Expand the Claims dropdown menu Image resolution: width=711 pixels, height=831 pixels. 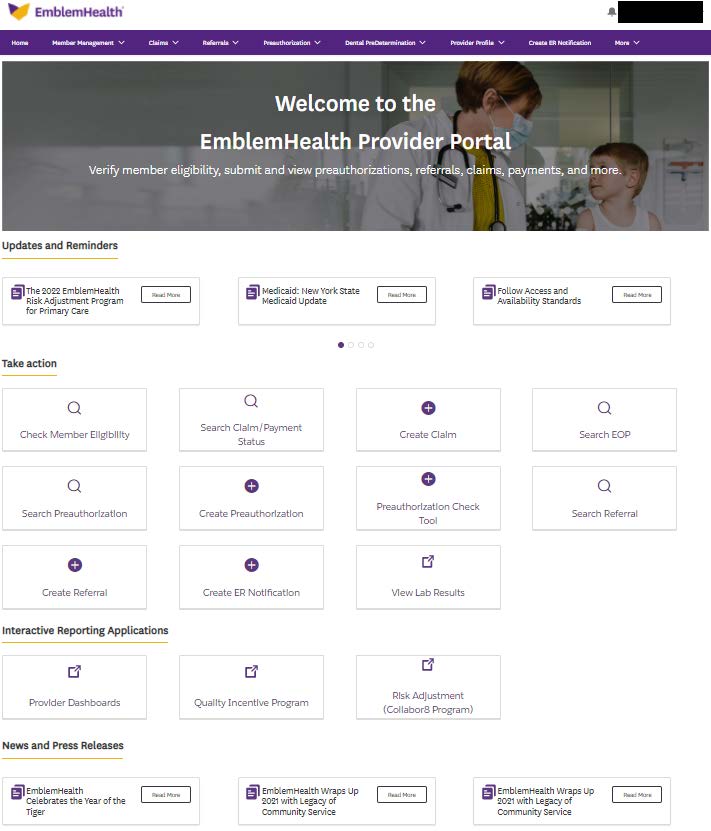163,43
